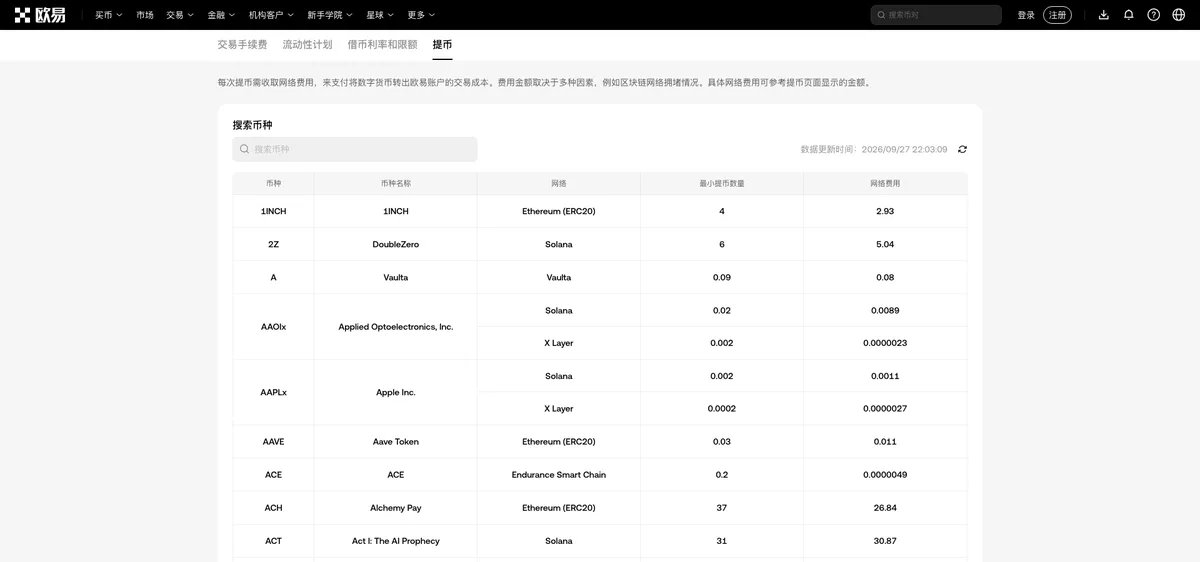This screenshot has height=562, width=1200.
Task: Switch to the 交易手续费 tab
Action: coord(242,45)
